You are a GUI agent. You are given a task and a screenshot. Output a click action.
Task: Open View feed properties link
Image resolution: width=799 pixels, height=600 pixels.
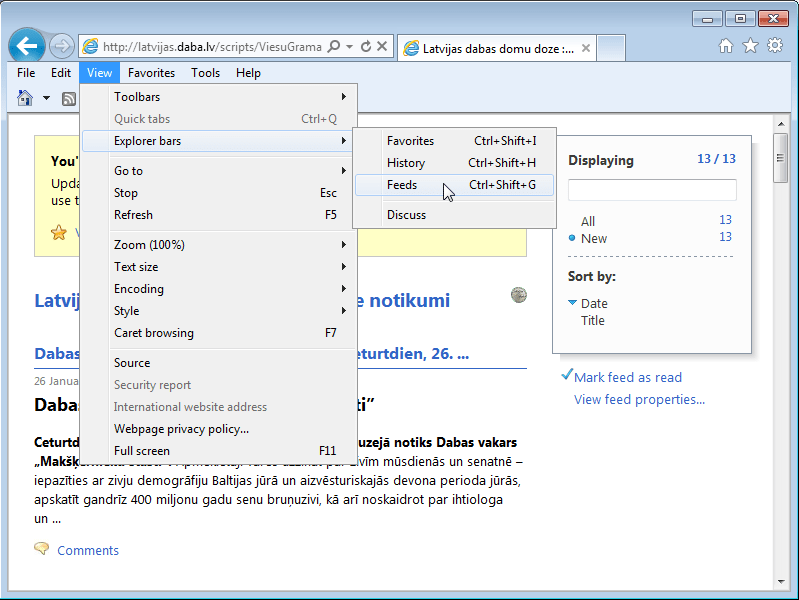coord(640,400)
